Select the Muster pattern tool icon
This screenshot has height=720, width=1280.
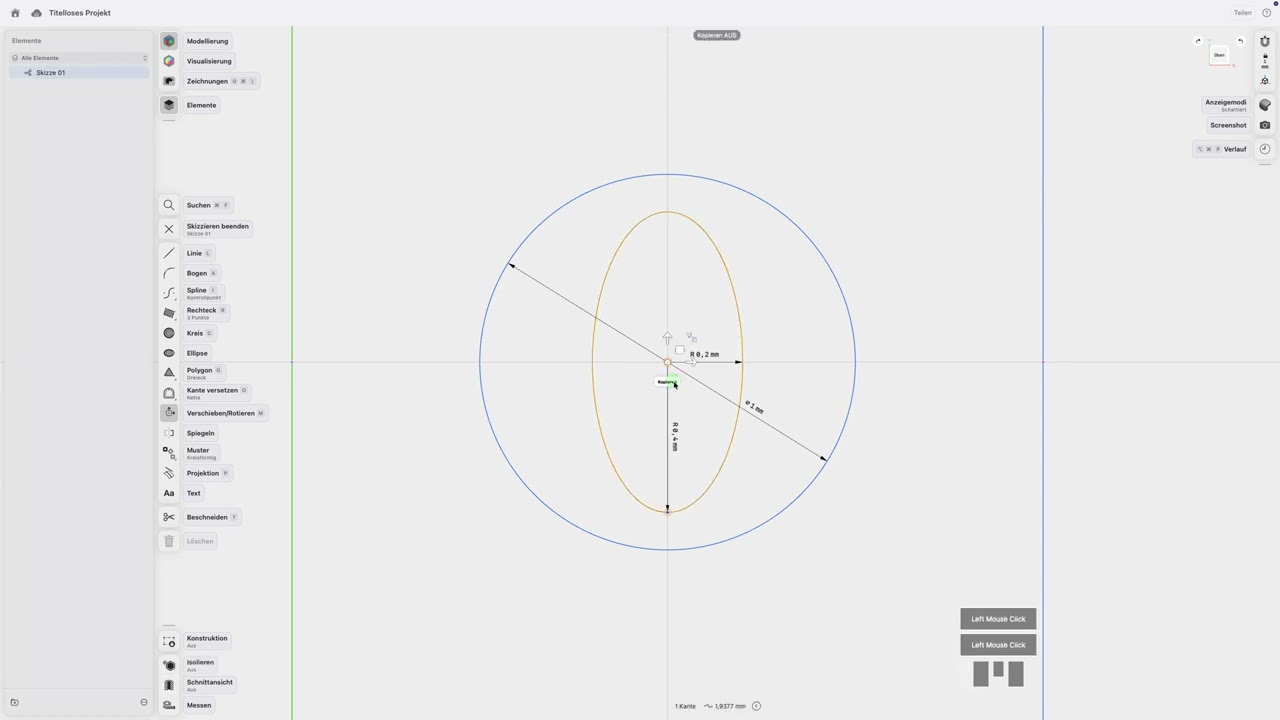[x=169, y=453]
